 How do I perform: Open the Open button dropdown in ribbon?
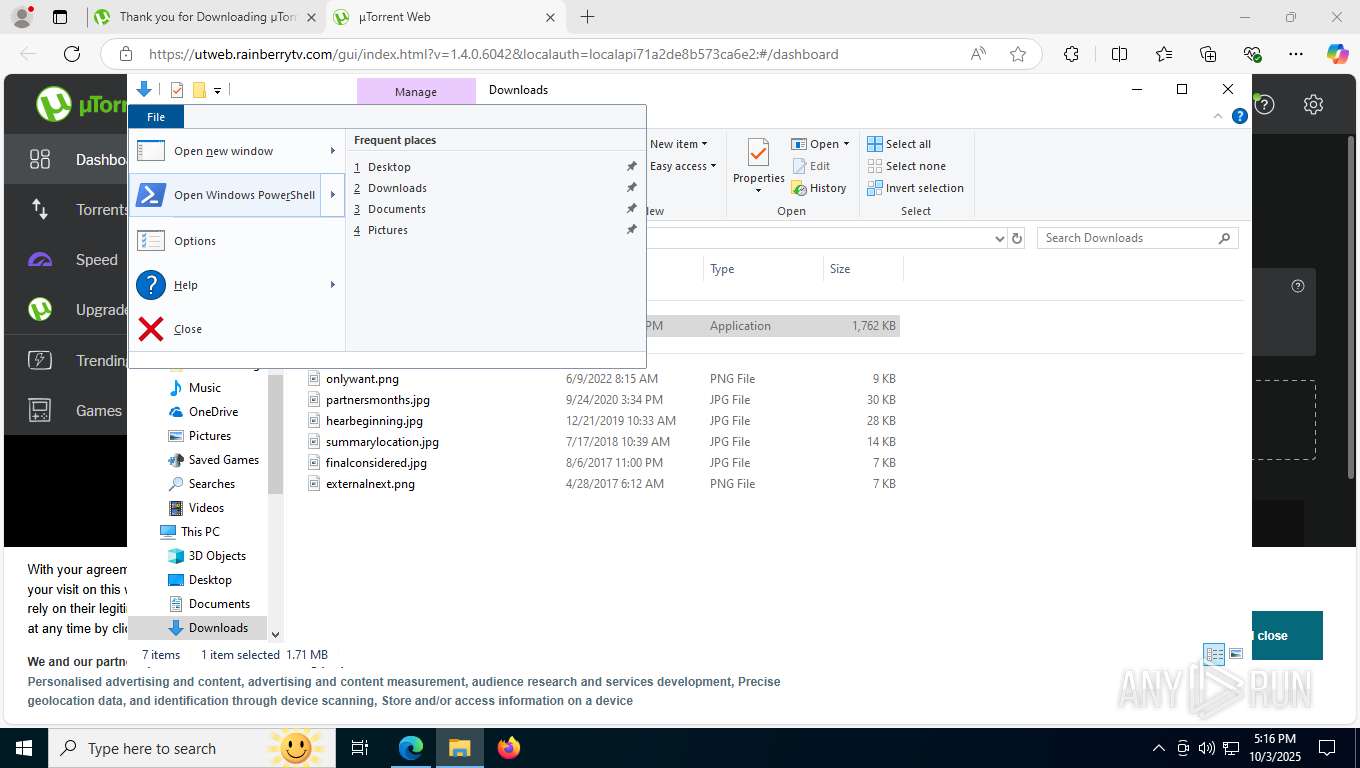tap(846, 144)
